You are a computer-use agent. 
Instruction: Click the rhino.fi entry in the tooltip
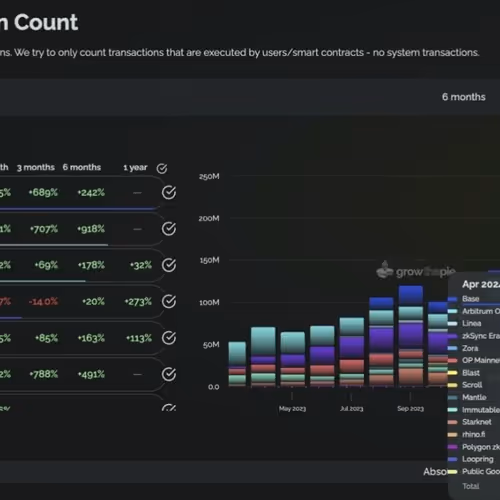pyautogui.click(x=473, y=434)
